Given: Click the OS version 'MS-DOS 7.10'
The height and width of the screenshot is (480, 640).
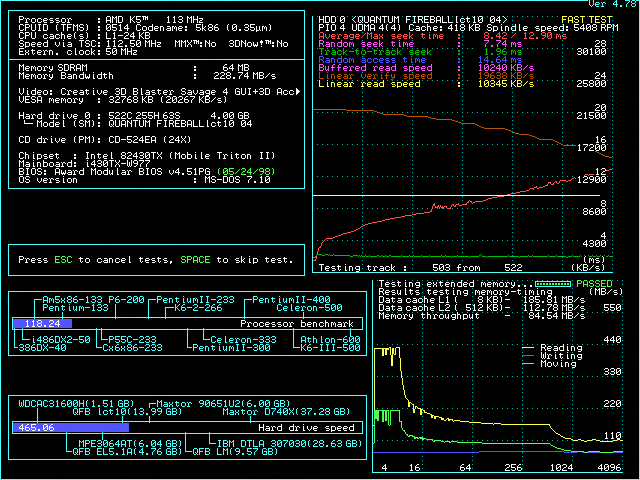Looking at the screenshot, I should pyautogui.click(x=237, y=180).
